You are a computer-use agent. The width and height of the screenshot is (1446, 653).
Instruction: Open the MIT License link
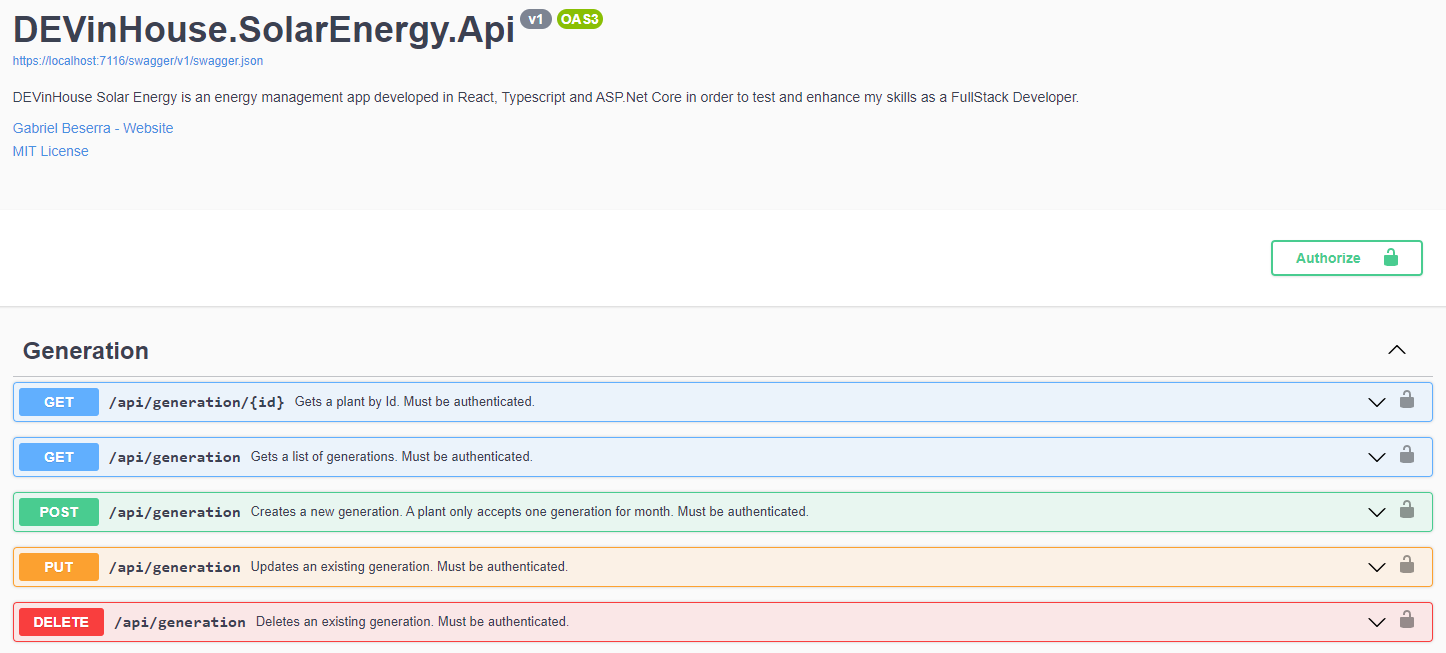(x=50, y=150)
